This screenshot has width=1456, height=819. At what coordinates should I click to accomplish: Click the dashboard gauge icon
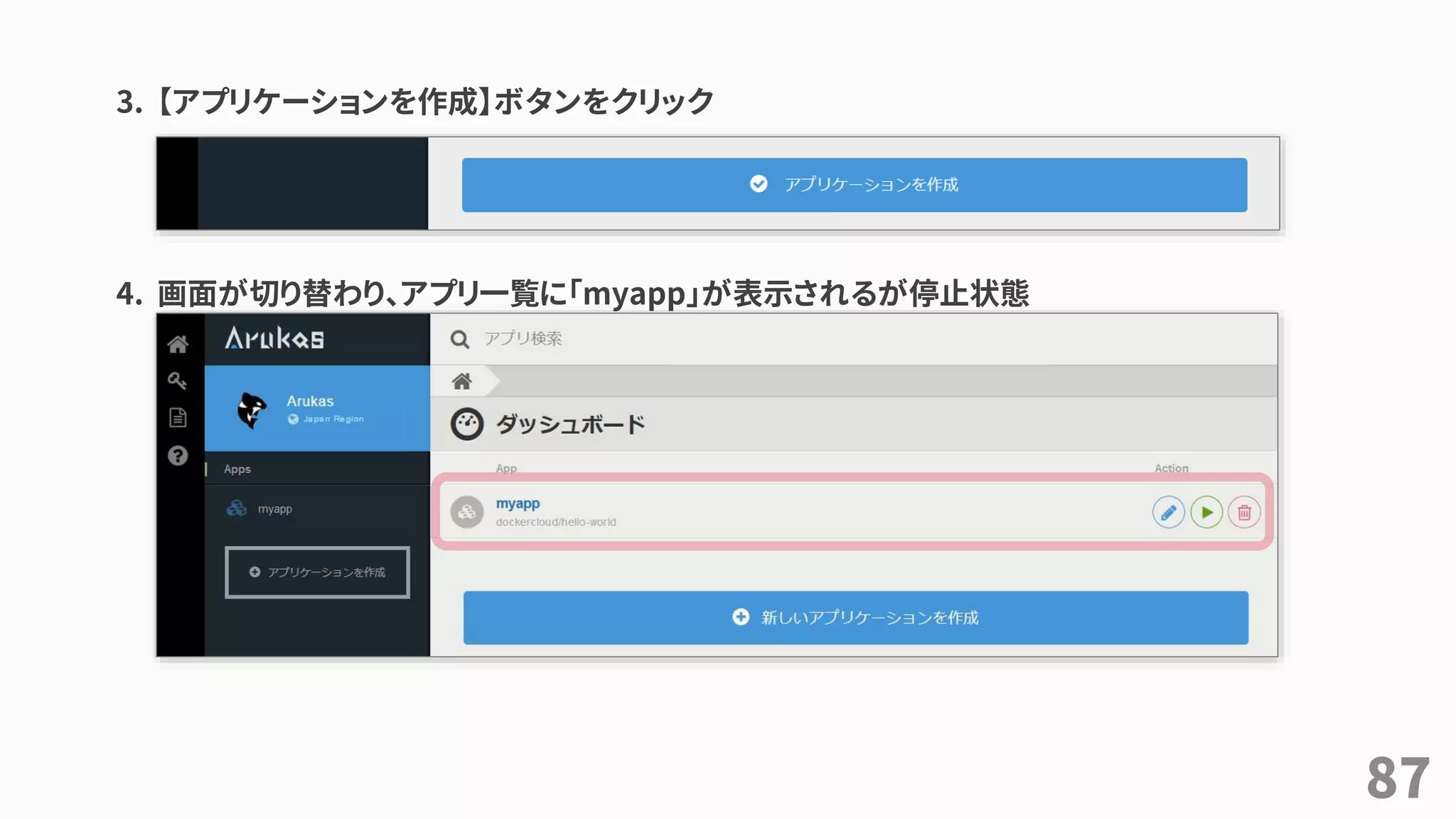click(467, 424)
